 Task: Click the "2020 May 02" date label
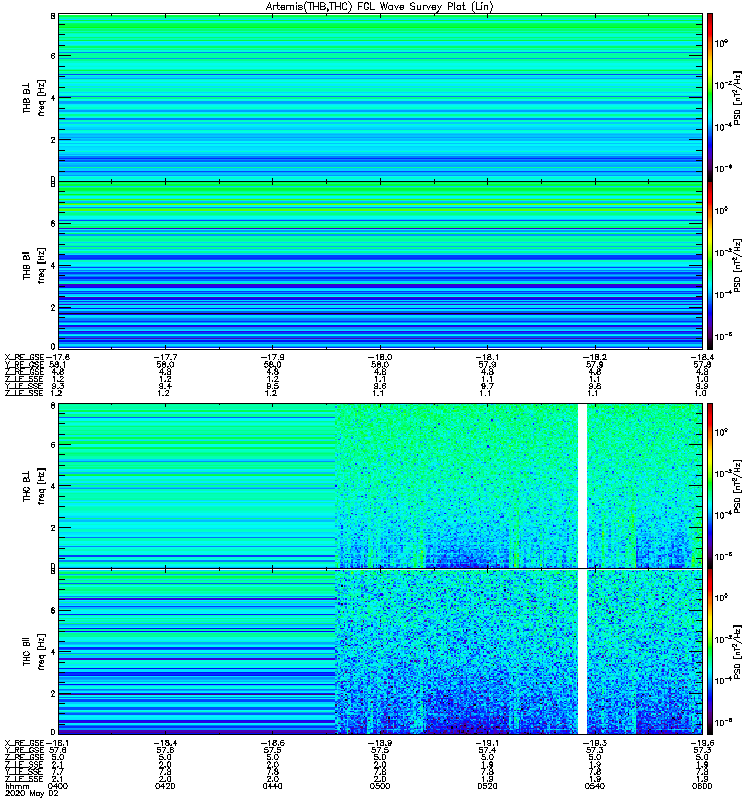(32, 793)
